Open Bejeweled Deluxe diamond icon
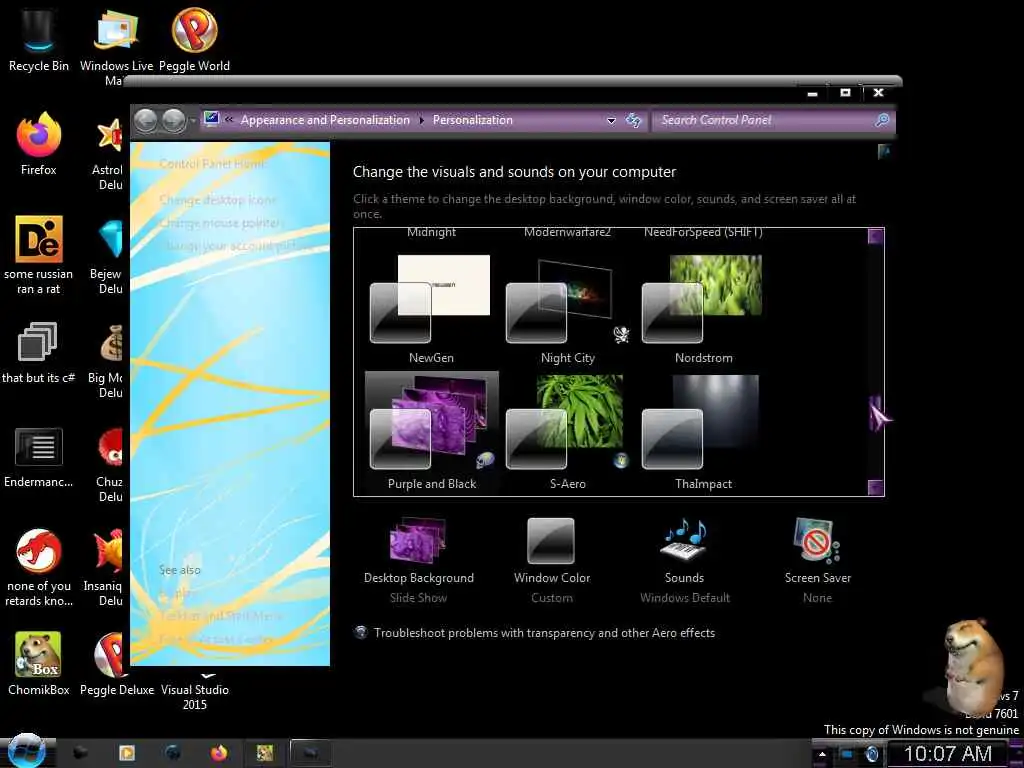The height and width of the screenshot is (768, 1024). coord(110,256)
